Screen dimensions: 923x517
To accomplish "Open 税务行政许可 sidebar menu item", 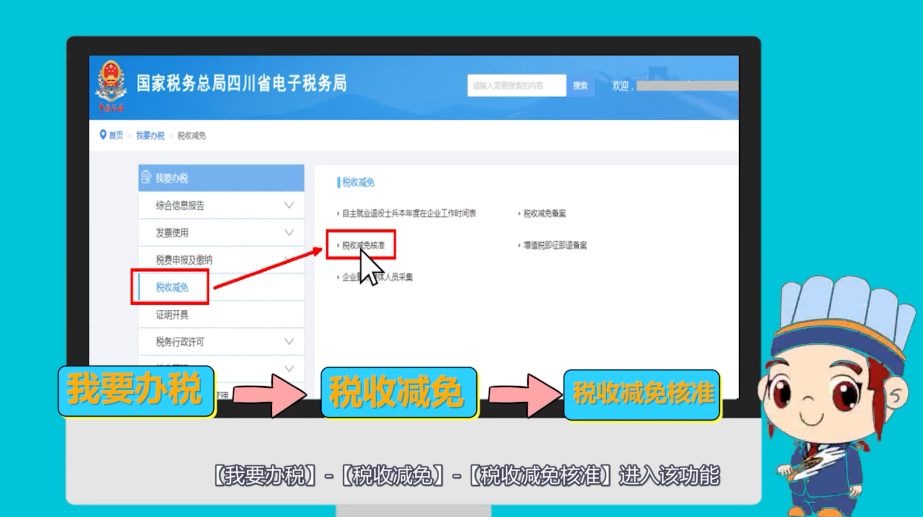I will 221,342.
